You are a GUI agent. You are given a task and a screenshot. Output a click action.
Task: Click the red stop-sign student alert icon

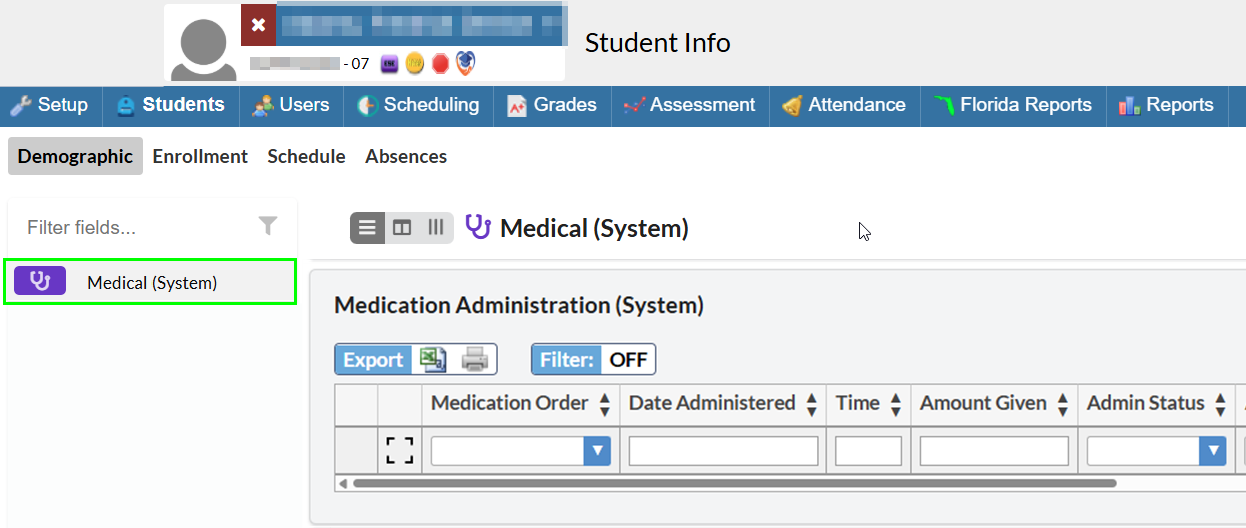(x=440, y=64)
